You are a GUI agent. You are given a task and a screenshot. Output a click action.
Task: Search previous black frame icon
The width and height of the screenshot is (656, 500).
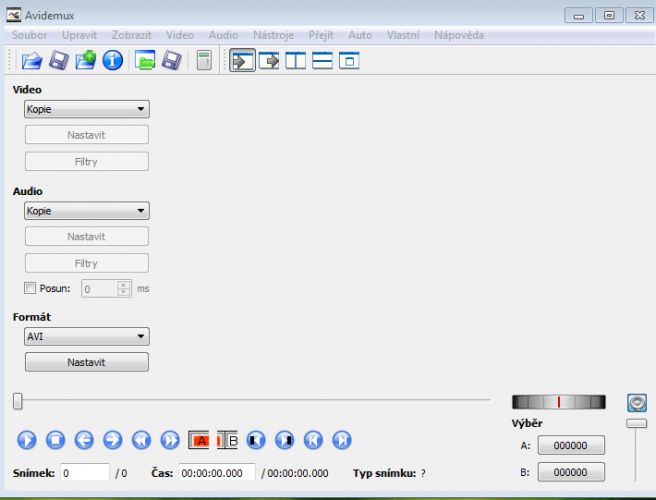point(256,440)
